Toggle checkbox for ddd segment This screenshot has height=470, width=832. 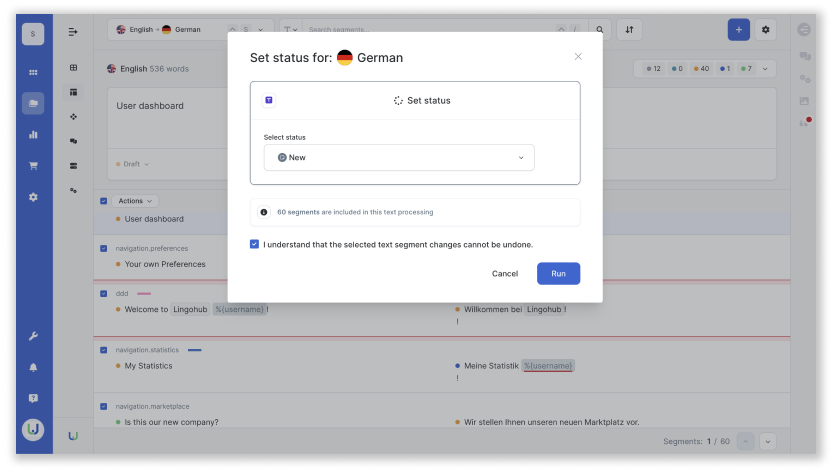(103, 293)
